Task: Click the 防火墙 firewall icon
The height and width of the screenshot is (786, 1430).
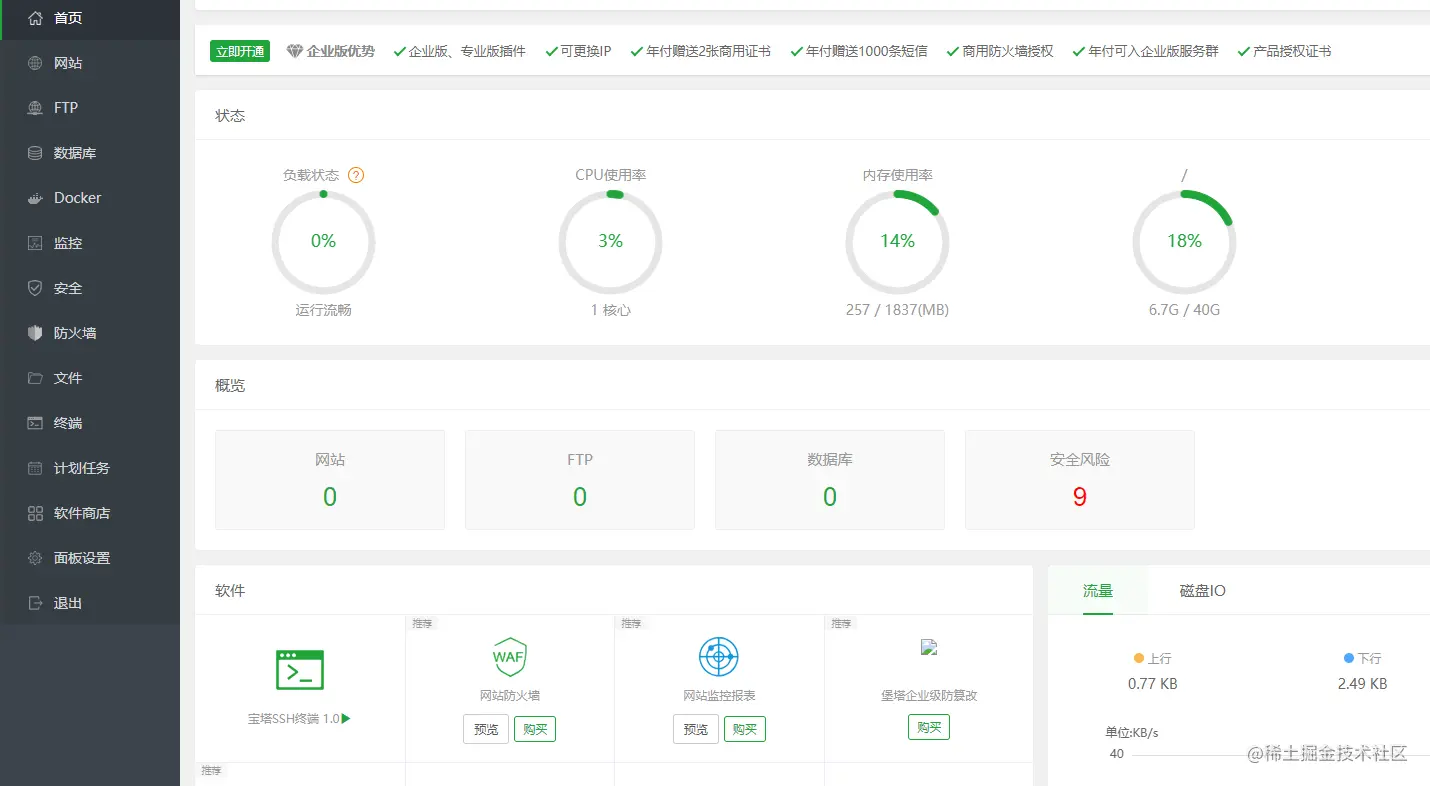Action: click(35, 333)
